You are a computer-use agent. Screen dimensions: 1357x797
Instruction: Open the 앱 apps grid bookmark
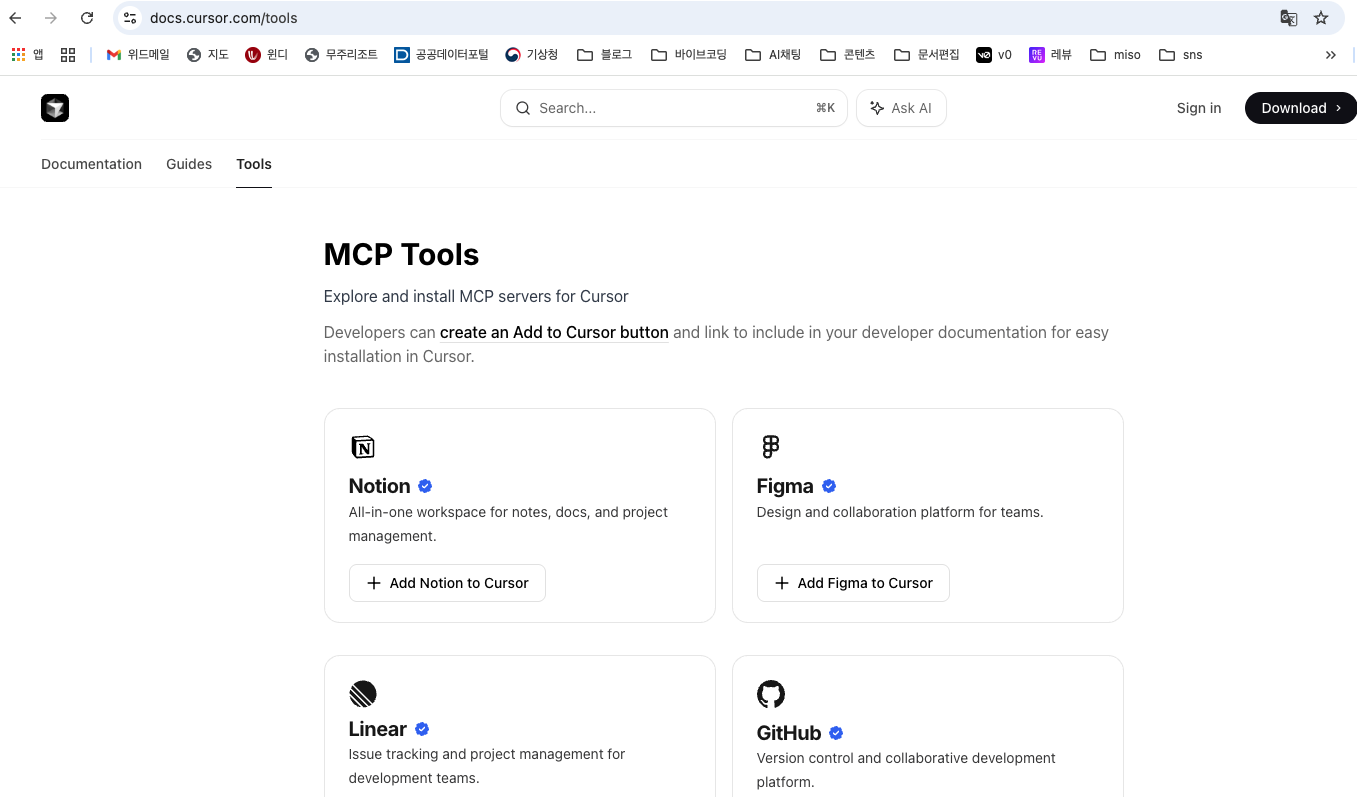tap(27, 55)
